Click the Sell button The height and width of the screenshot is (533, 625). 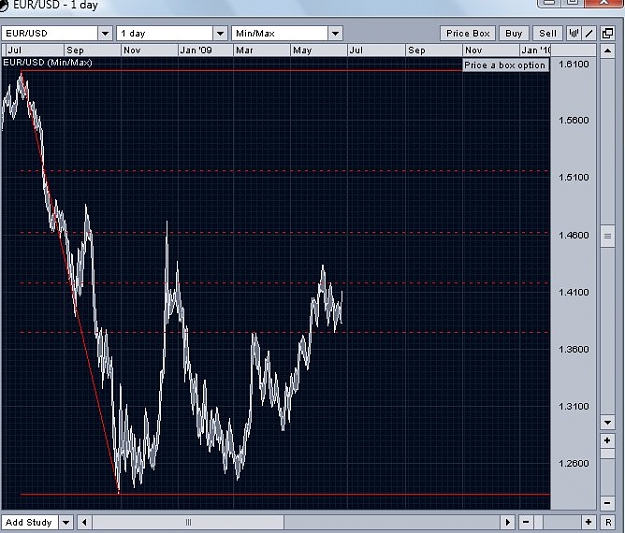click(548, 33)
